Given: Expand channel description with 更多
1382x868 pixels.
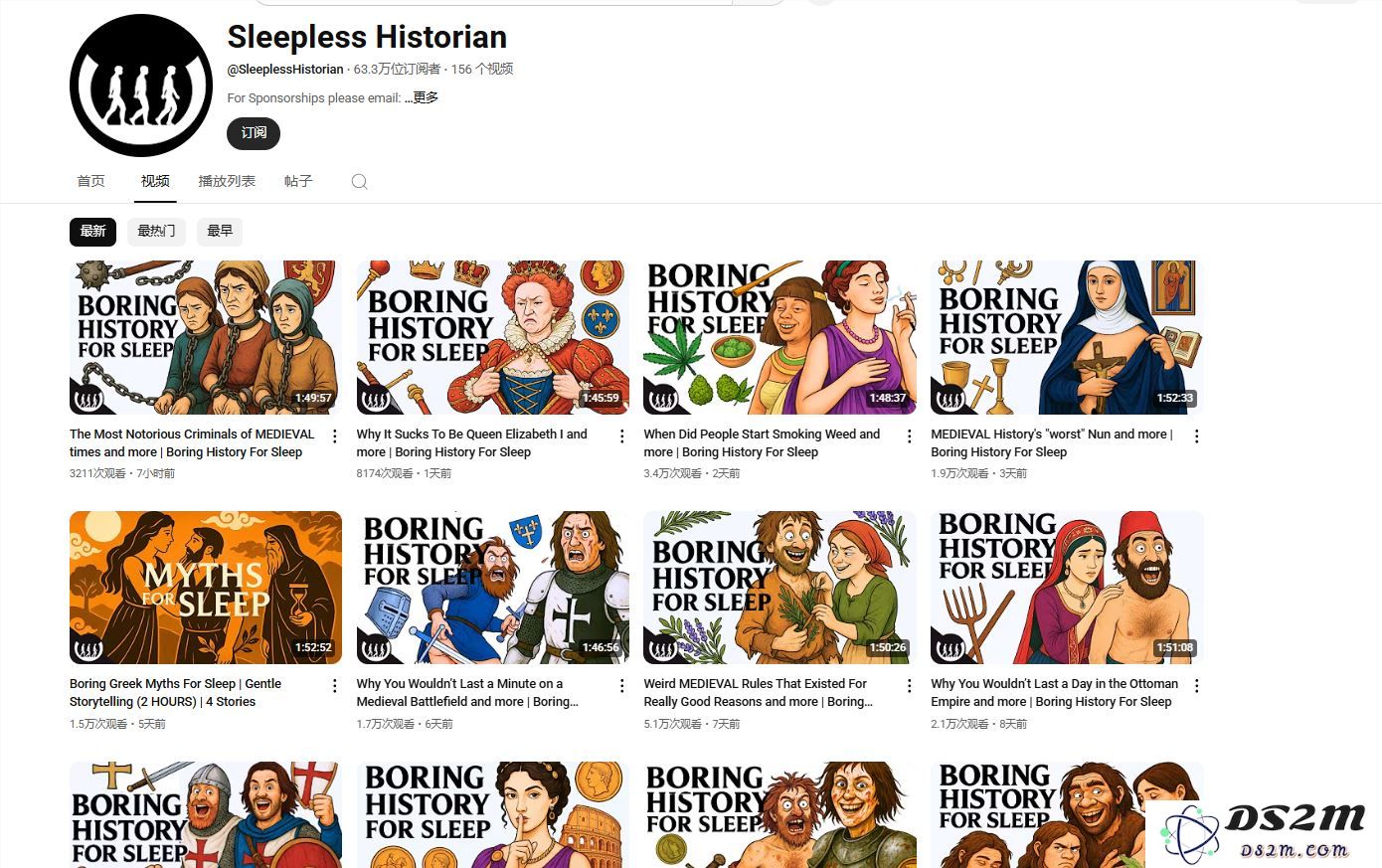Looking at the screenshot, I should click(x=426, y=98).
